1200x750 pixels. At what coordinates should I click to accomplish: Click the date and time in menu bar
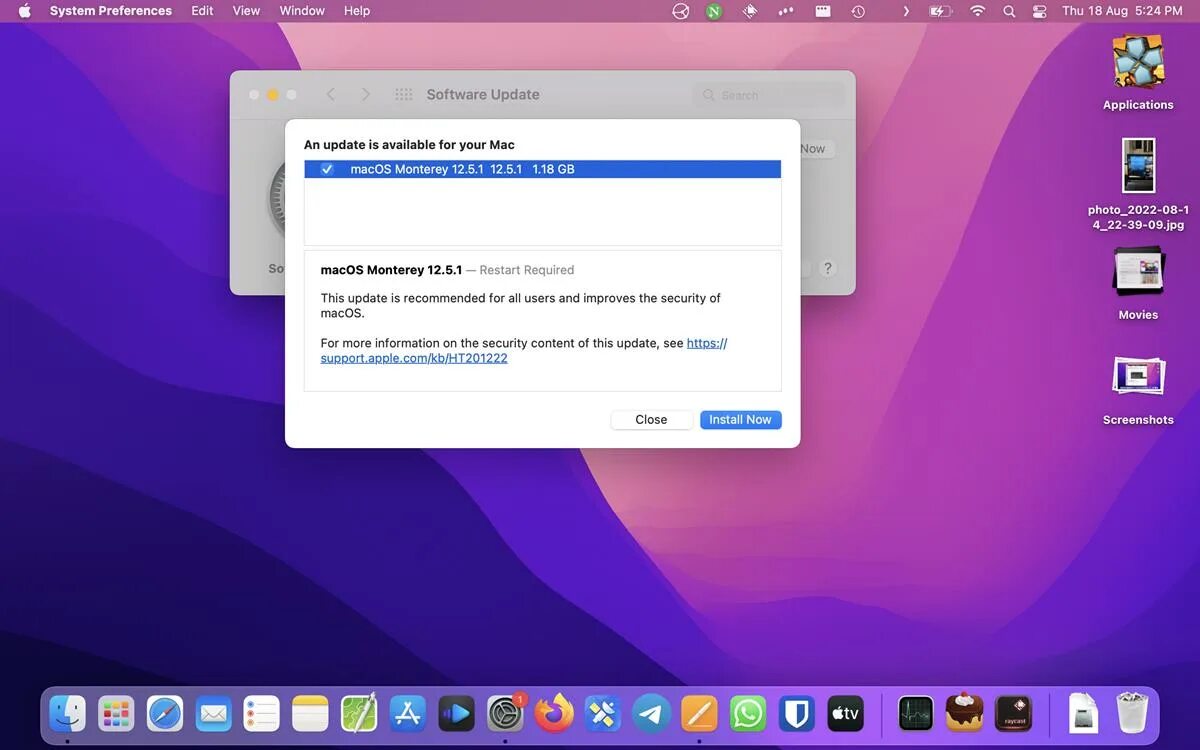(1122, 11)
